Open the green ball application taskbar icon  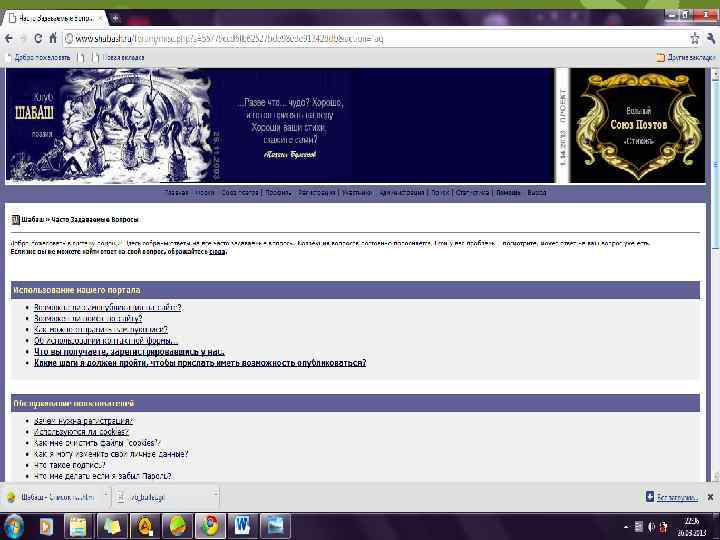177,526
